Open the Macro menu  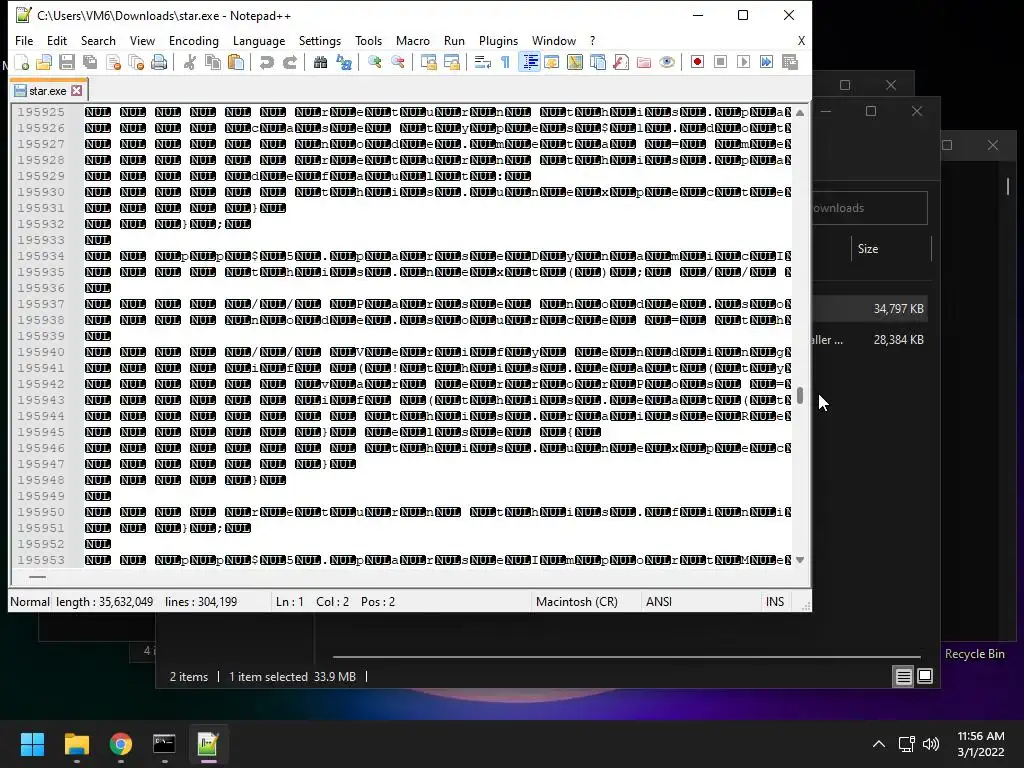413,40
